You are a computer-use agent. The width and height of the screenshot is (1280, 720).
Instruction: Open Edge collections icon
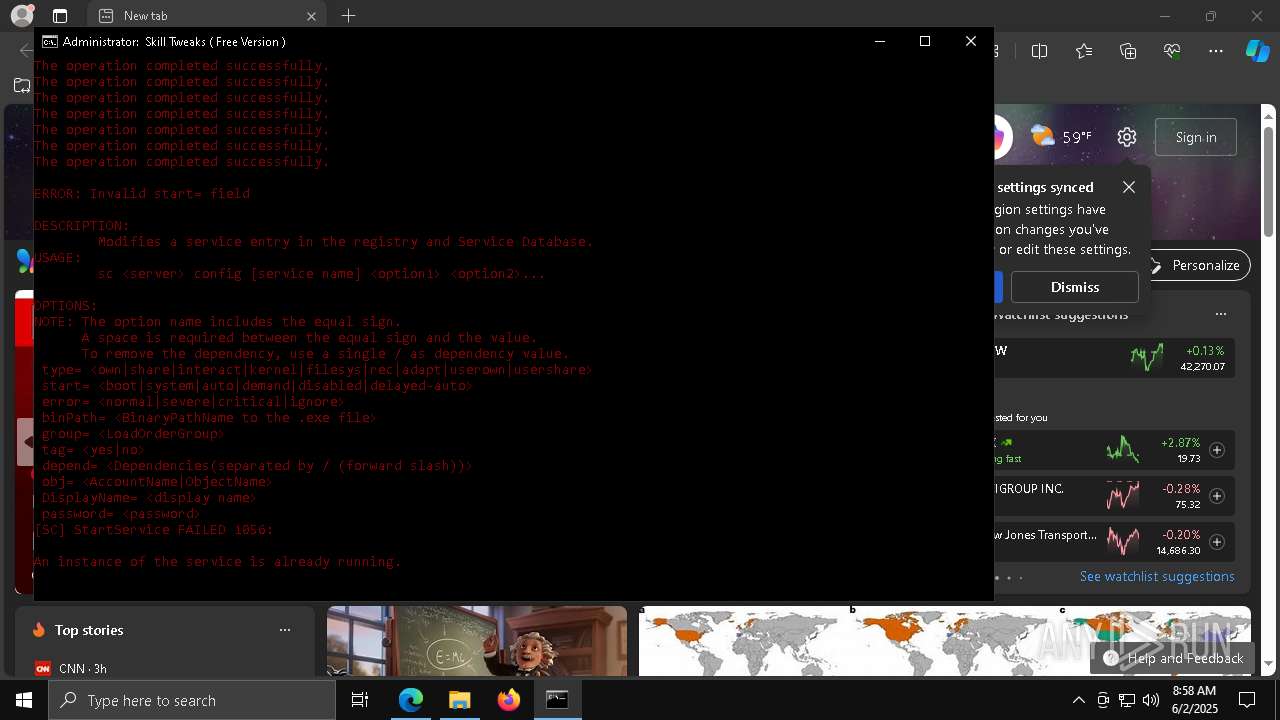(1128, 51)
